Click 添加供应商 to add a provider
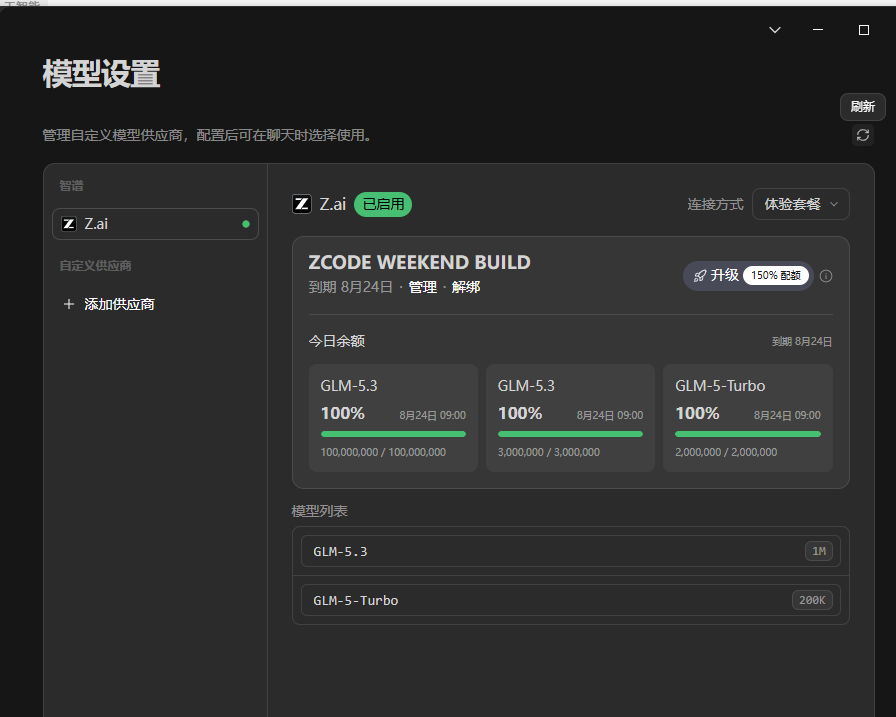The height and width of the screenshot is (717, 896). [109, 304]
